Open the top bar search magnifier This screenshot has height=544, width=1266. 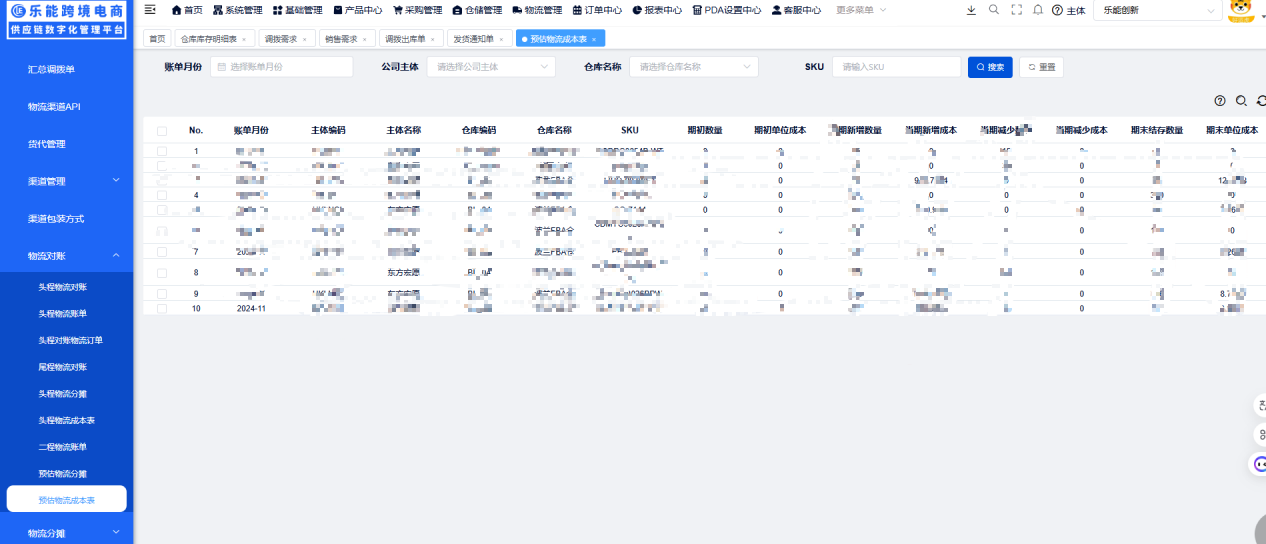pos(993,10)
